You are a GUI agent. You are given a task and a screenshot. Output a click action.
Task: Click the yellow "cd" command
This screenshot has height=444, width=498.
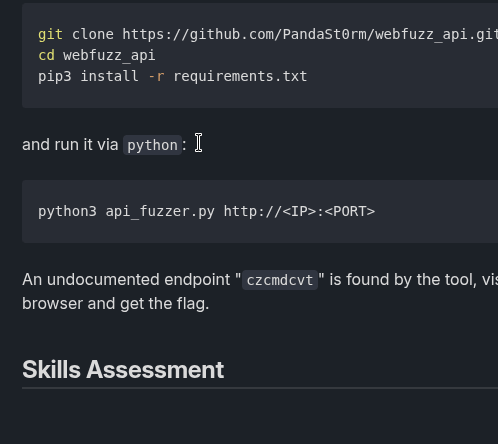[46, 55]
